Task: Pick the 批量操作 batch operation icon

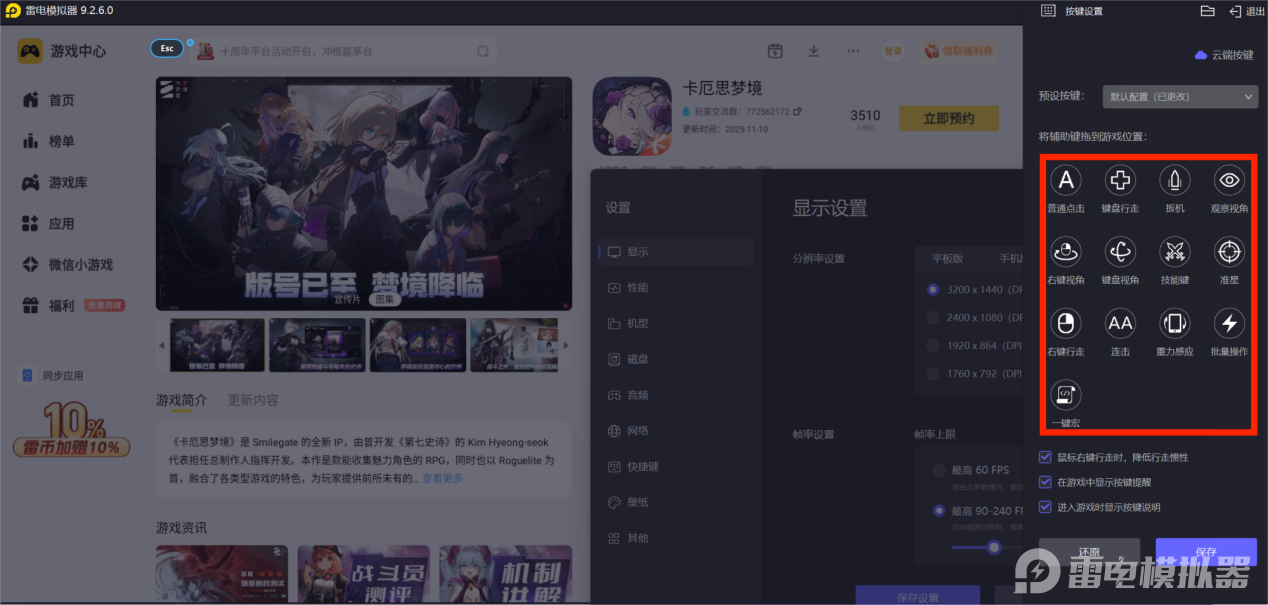Action: click(x=1229, y=324)
